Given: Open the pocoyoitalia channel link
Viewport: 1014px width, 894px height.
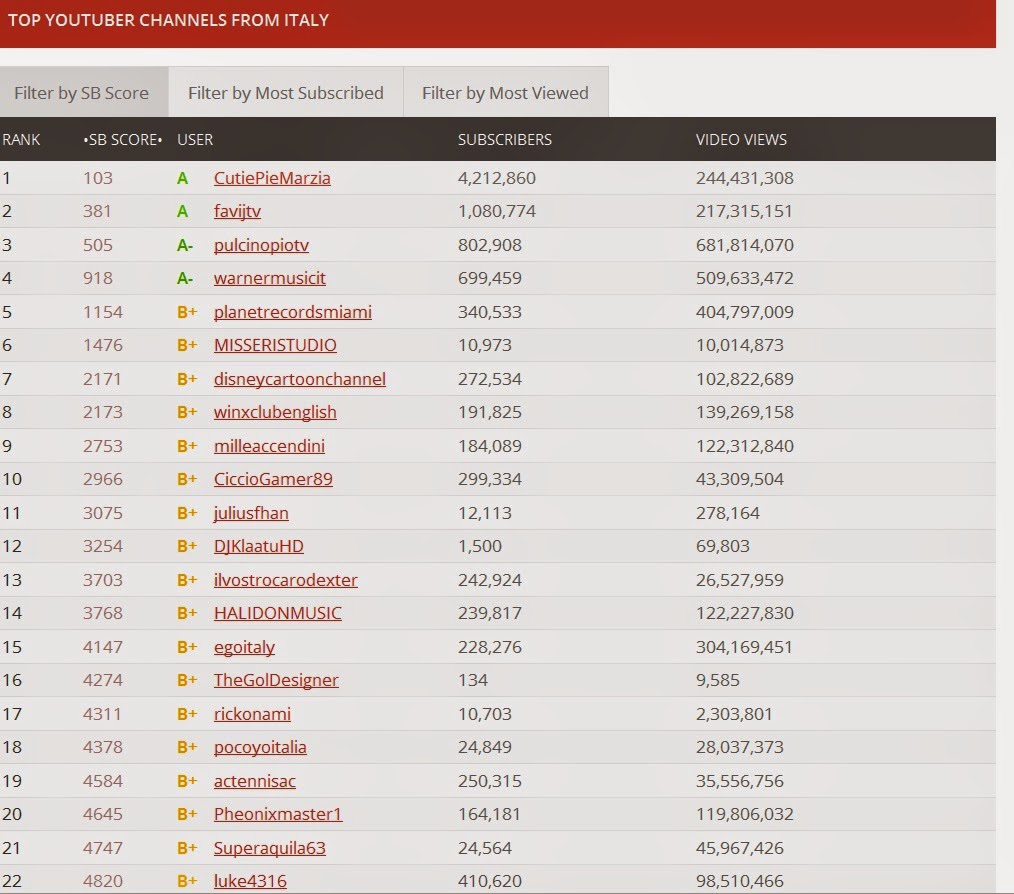Looking at the screenshot, I should (x=261, y=747).
